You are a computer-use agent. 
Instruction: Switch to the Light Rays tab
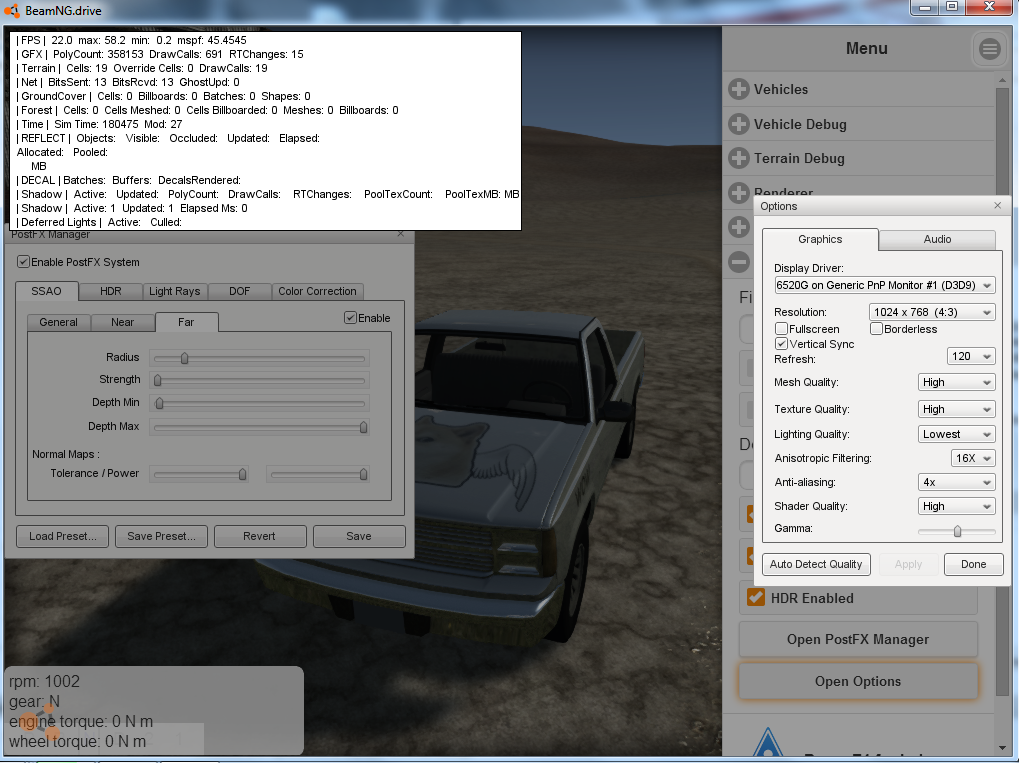pos(175,291)
